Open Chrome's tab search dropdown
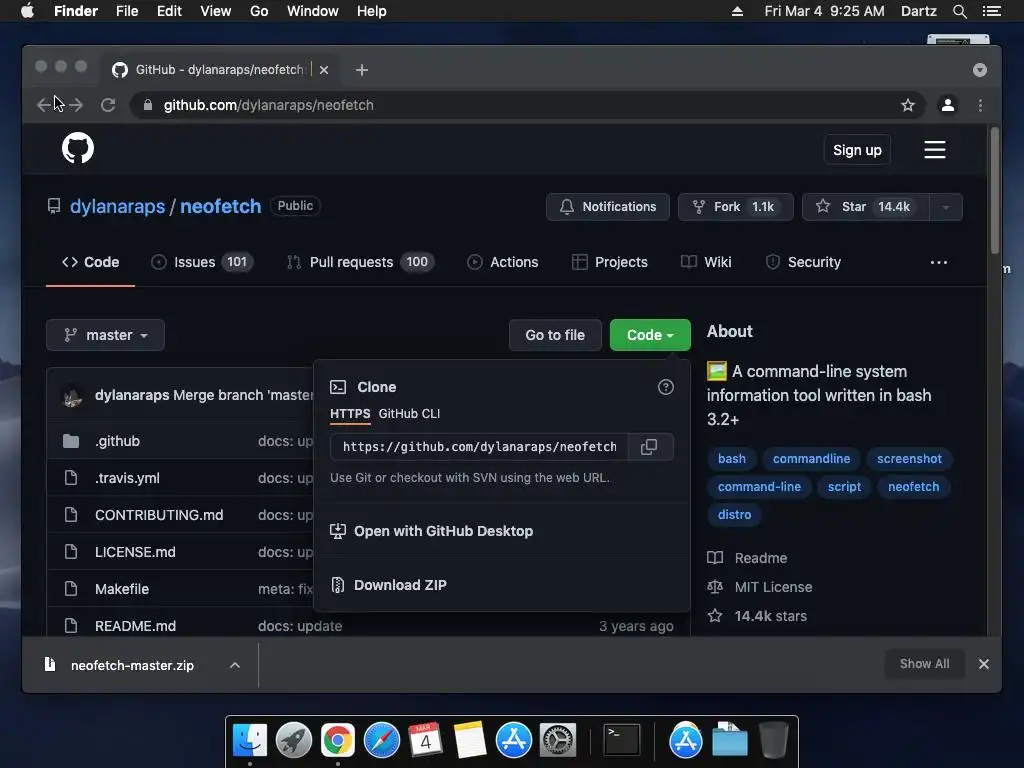Screen dimensions: 1024x768 [x=980, y=70]
